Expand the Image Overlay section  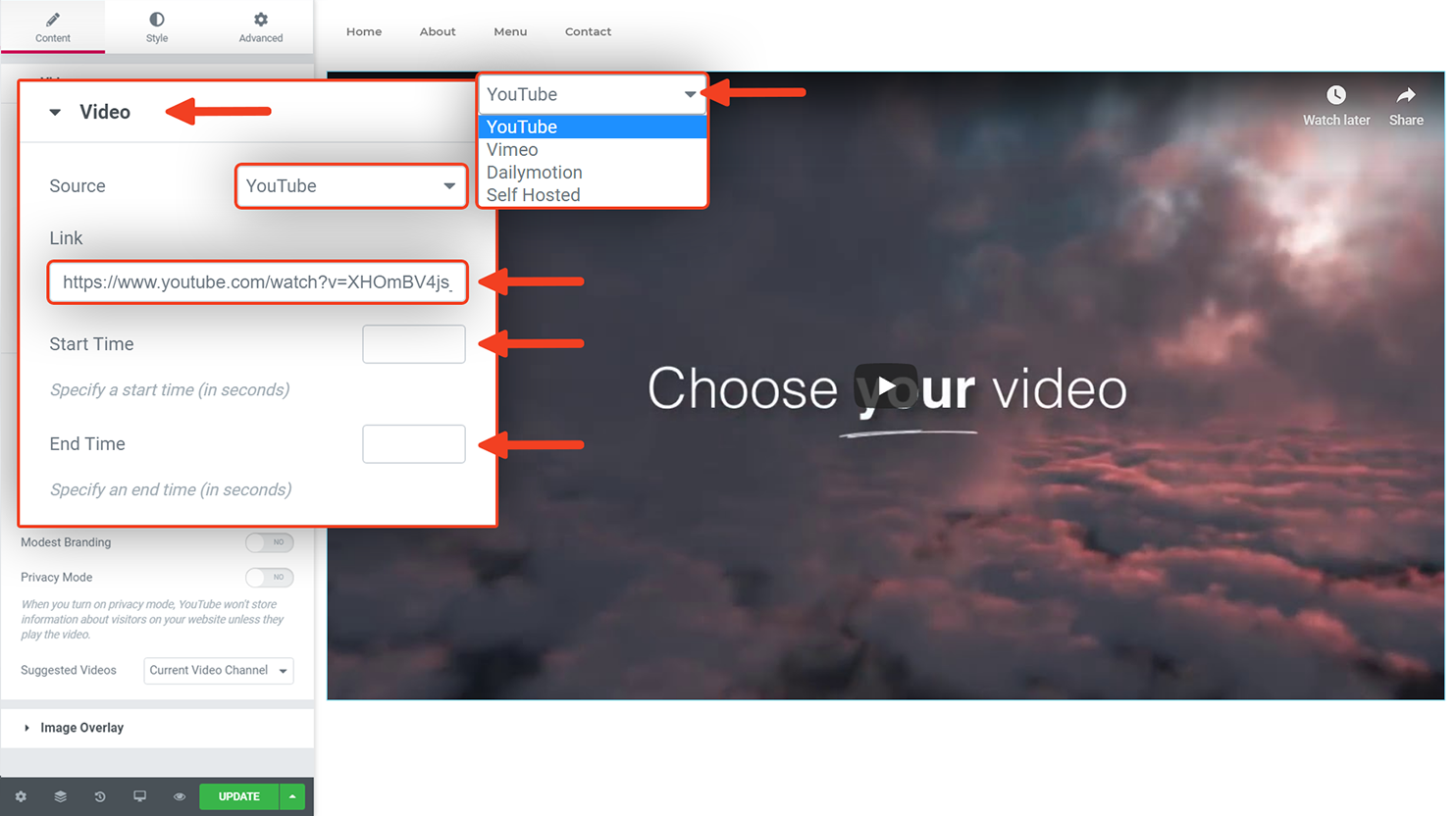pyautogui.click(x=157, y=728)
